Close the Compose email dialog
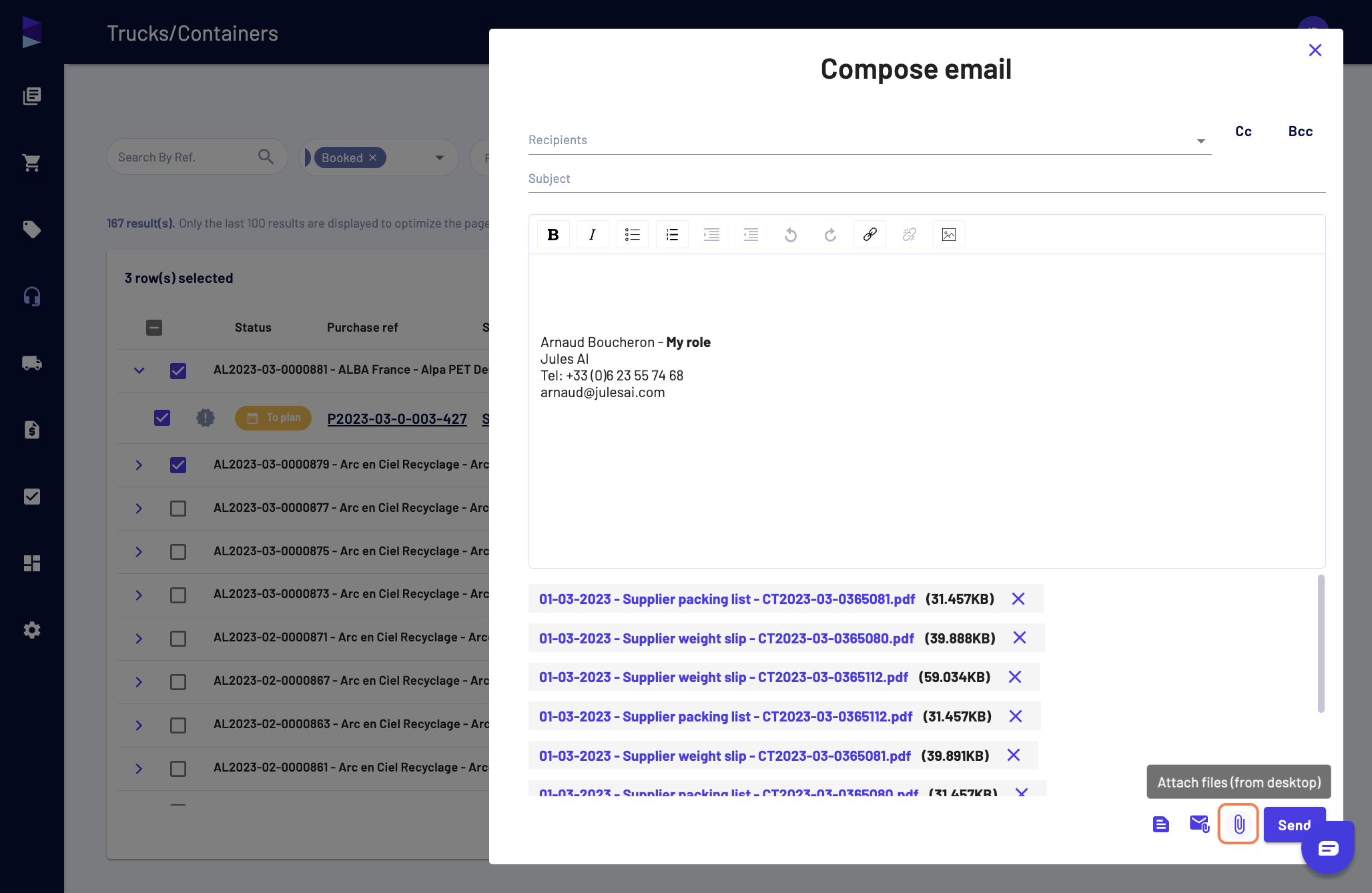Screen dimensions: 1372x893 point(1315,50)
